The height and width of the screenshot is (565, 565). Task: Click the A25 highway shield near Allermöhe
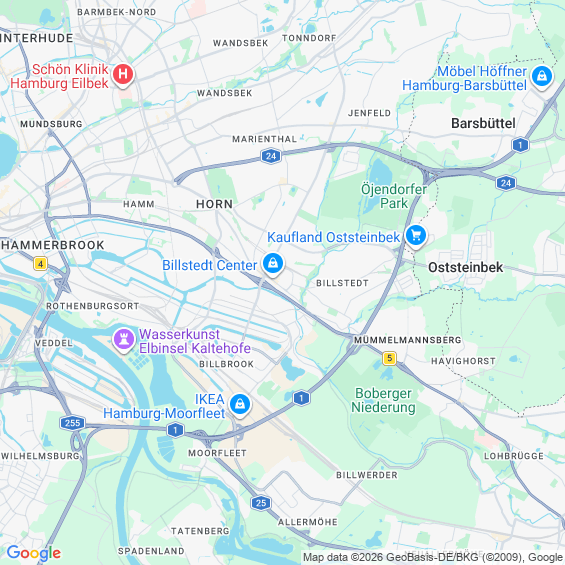click(261, 503)
